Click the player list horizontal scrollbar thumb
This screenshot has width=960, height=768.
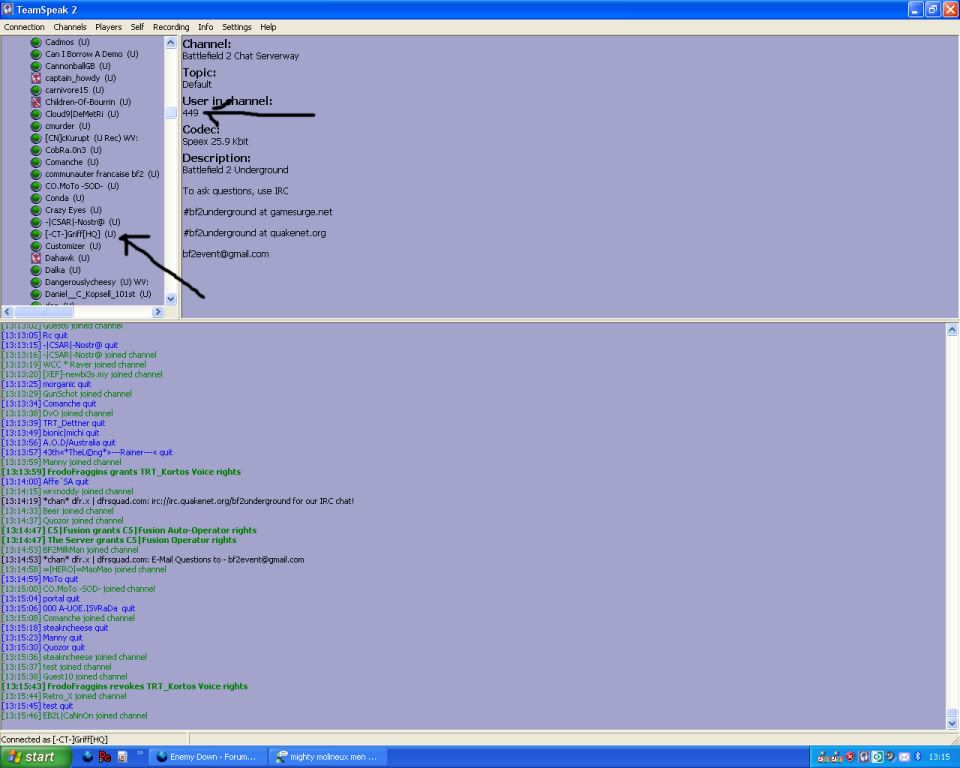click(x=43, y=311)
